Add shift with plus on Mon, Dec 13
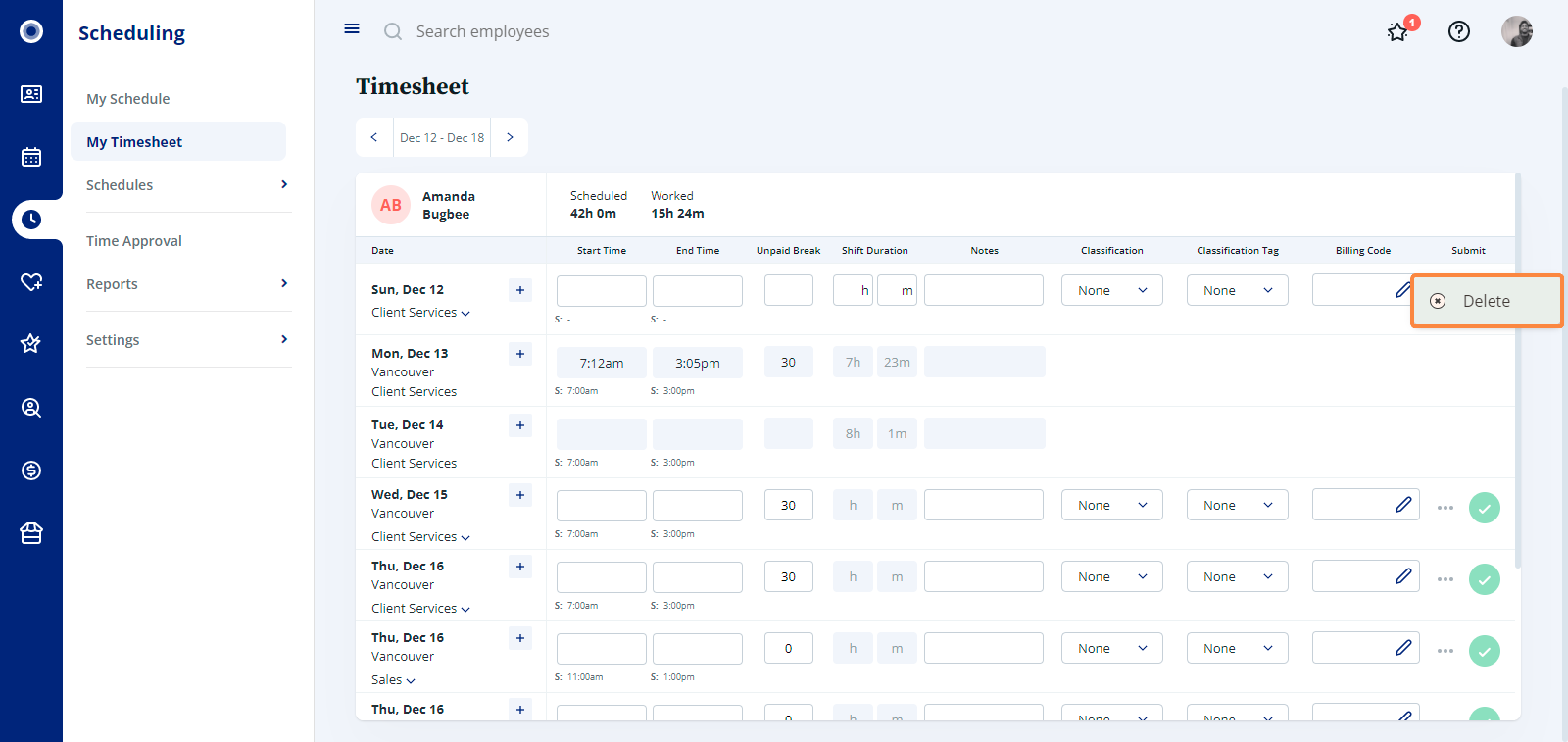Screen dimensions: 1568x742 tap(520, 354)
